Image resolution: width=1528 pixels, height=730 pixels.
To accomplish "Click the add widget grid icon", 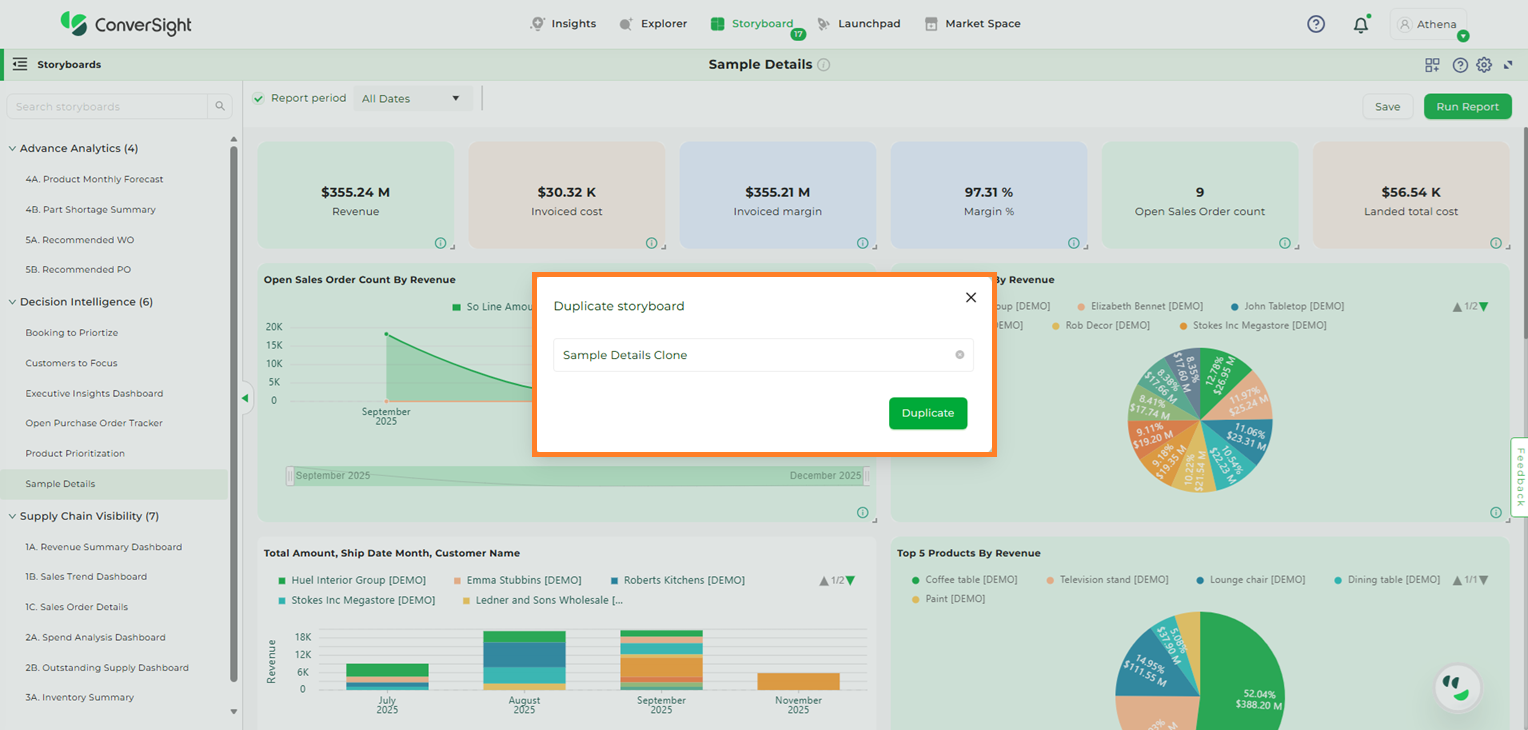I will click(x=1432, y=65).
